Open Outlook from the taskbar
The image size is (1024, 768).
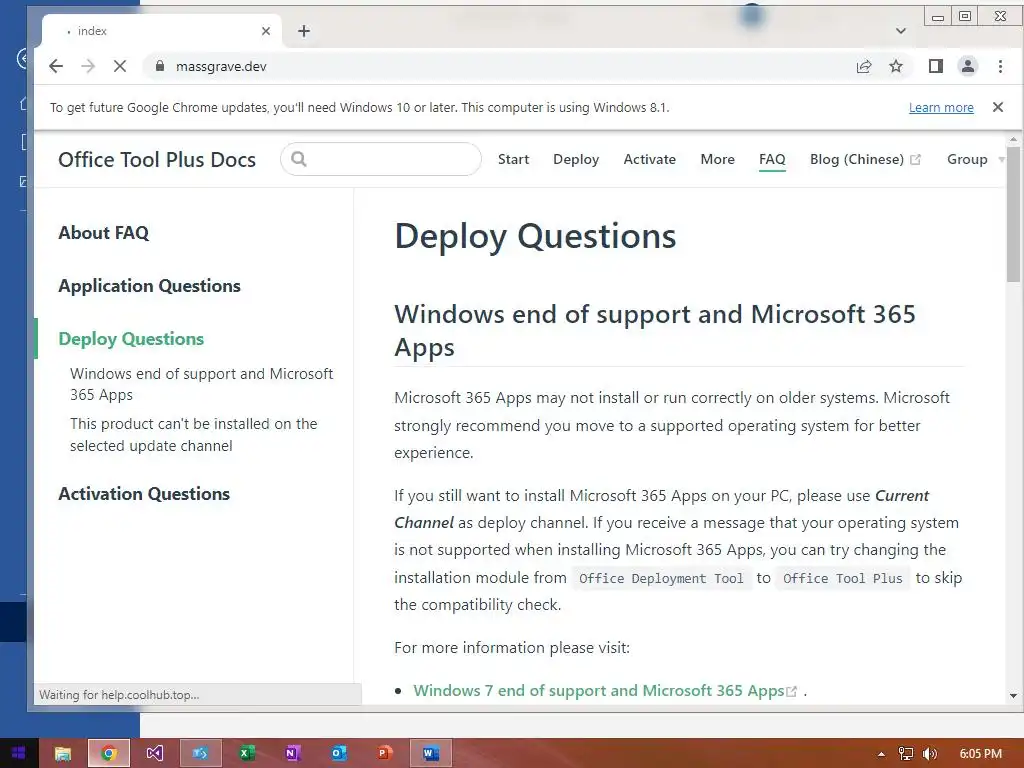click(338, 753)
